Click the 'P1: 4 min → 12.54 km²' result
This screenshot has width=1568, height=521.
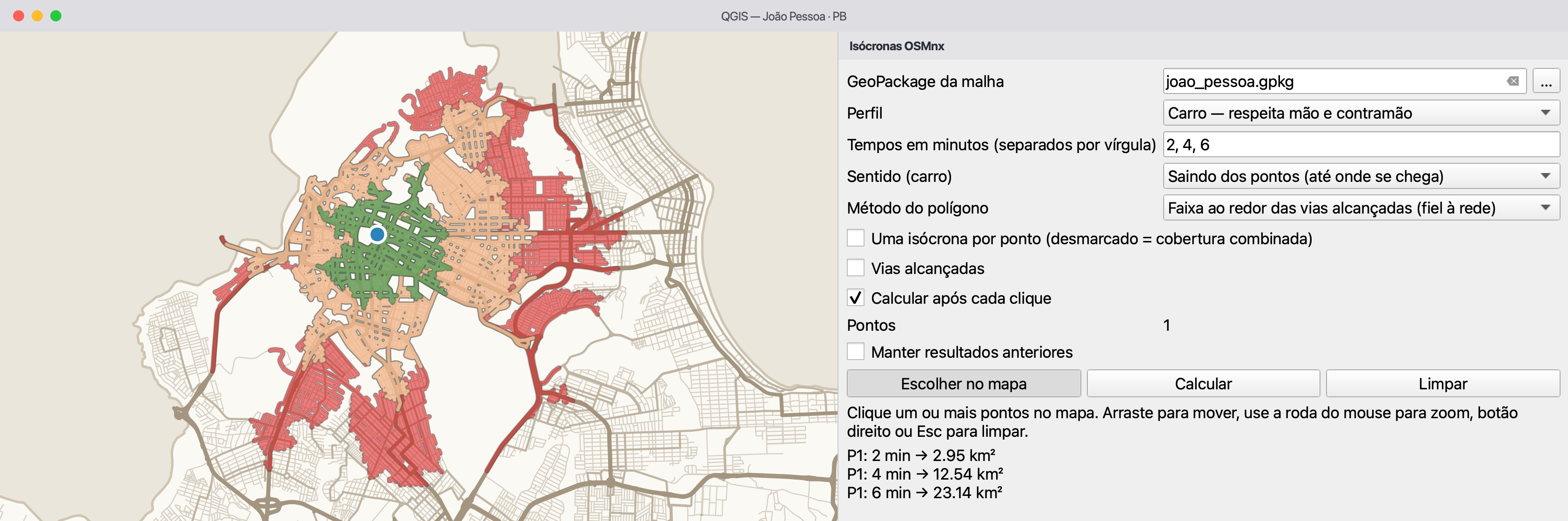pos(925,474)
